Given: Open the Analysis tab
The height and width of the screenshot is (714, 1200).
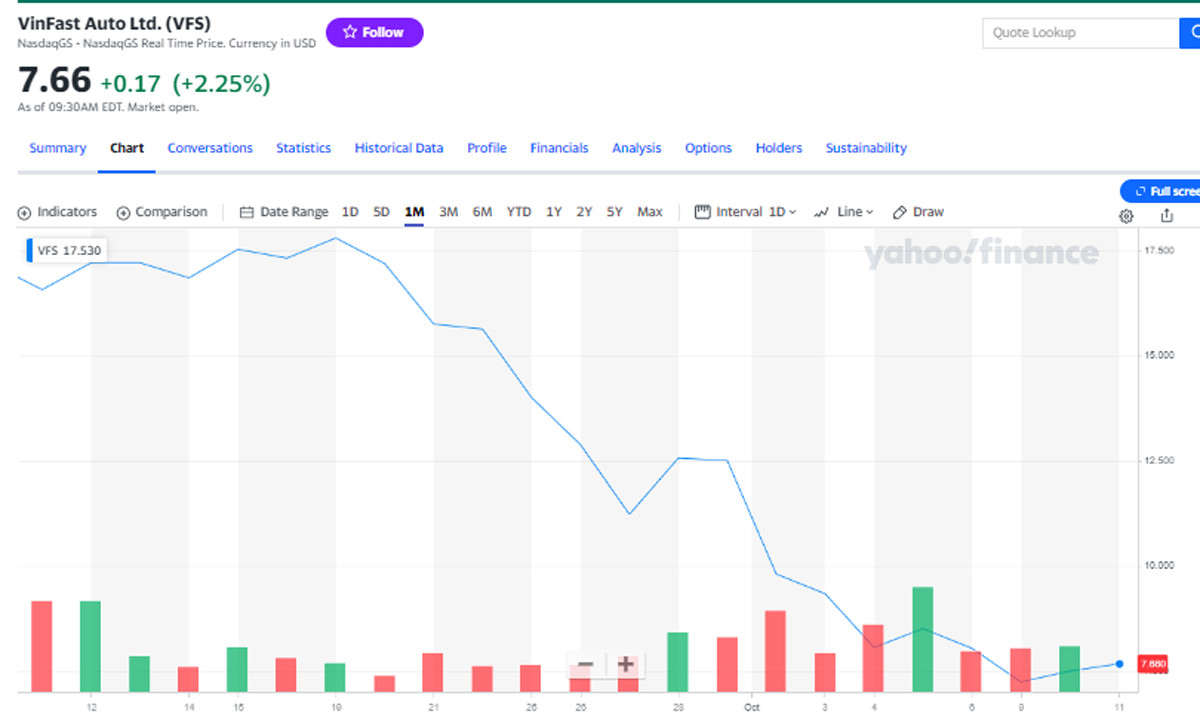Looking at the screenshot, I should (x=637, y=148).
